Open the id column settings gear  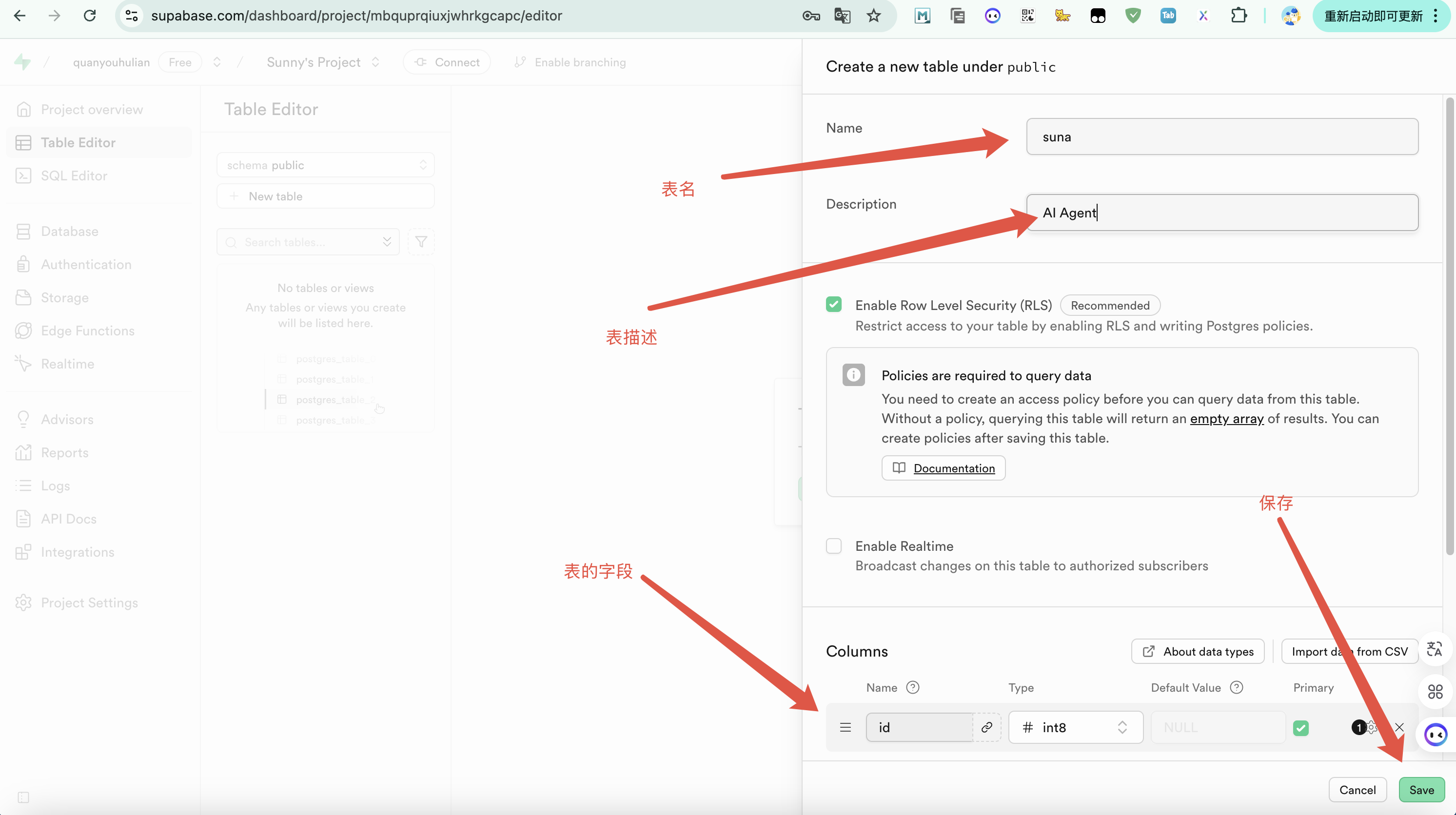click(1372, 727)
